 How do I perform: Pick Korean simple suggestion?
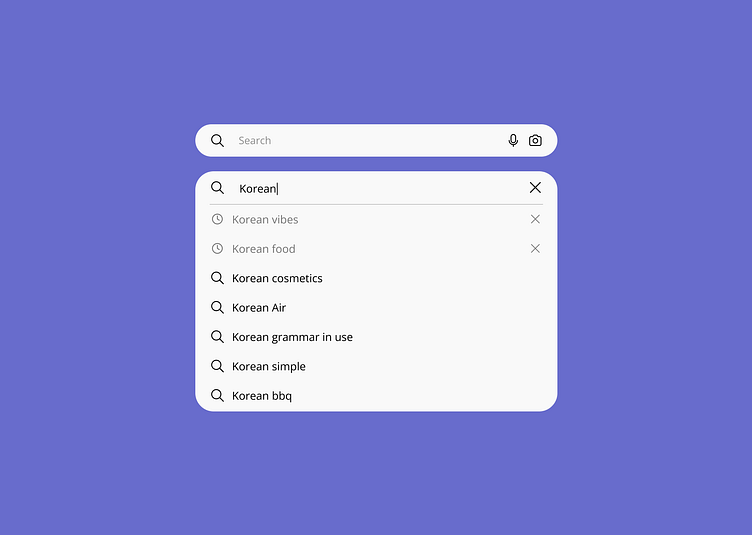point(269,367)
